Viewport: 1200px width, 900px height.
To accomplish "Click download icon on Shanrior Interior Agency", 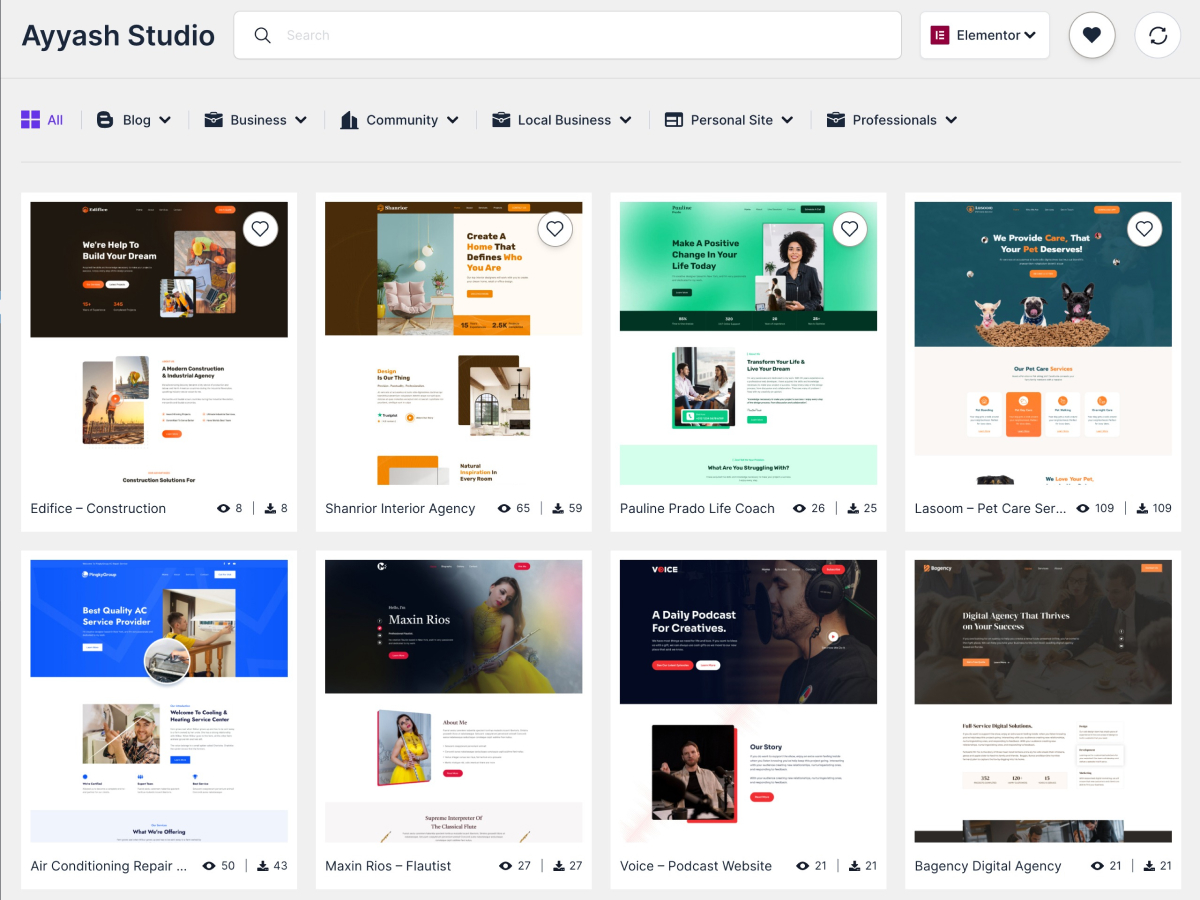I will [558, 508].
